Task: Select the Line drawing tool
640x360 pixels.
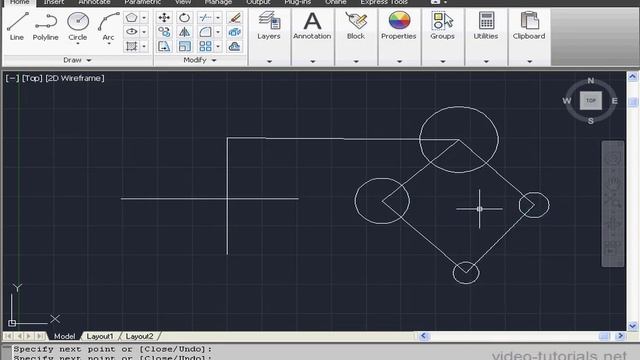Action: pyautogui.click(x=17, y=26)
